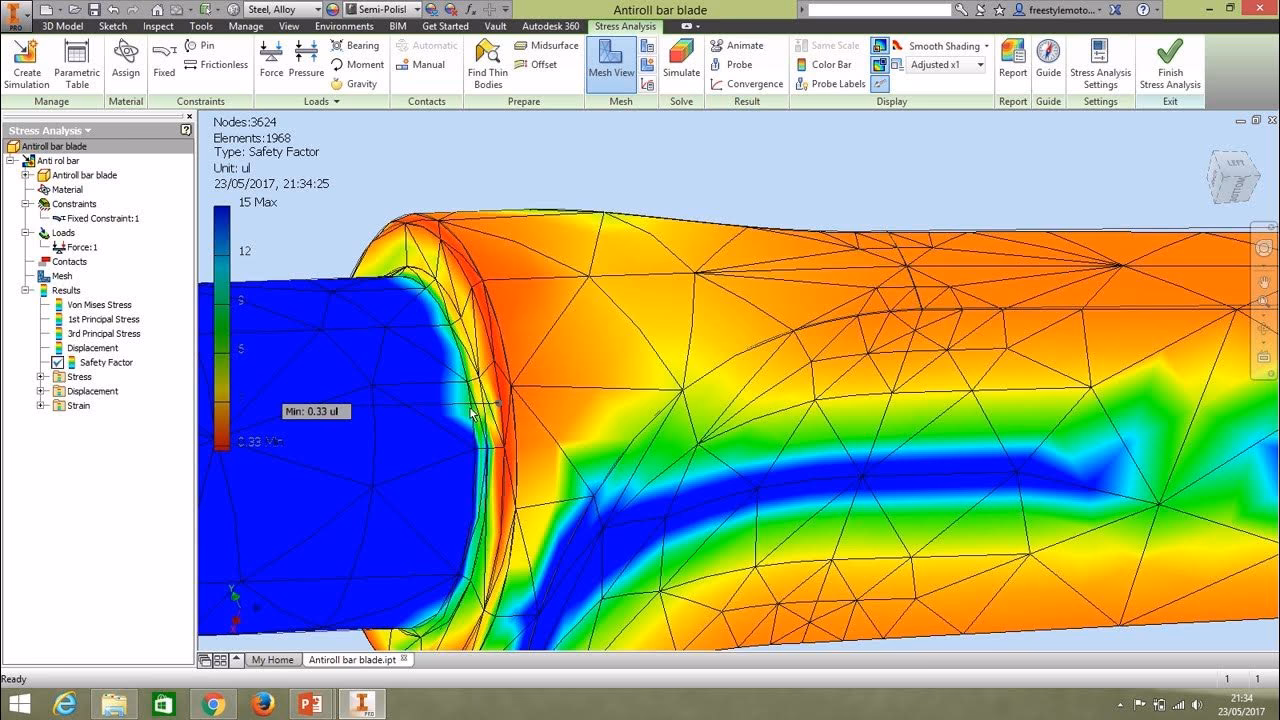1280x720 pixels.
Task: Apply a Fixed constraint
Action: point(164,60)
